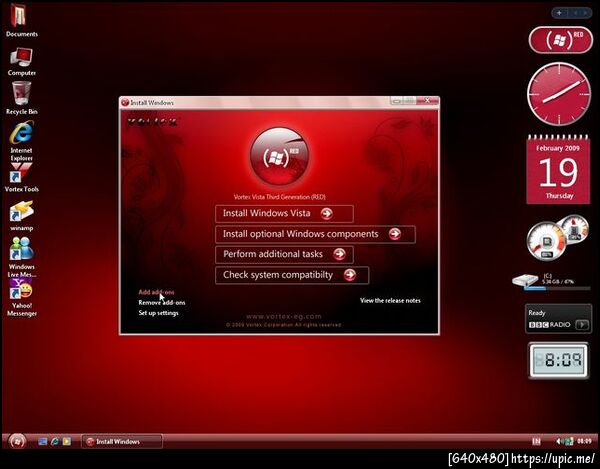Close the Install Windows dialog
The image size is (600, 469).
(x=427, y=101)
